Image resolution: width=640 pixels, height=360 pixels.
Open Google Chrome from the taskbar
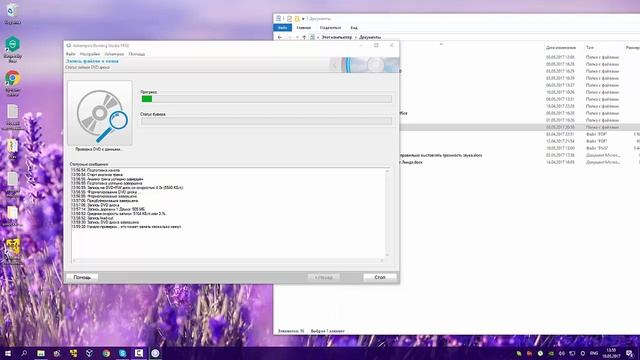coord(106,353)
